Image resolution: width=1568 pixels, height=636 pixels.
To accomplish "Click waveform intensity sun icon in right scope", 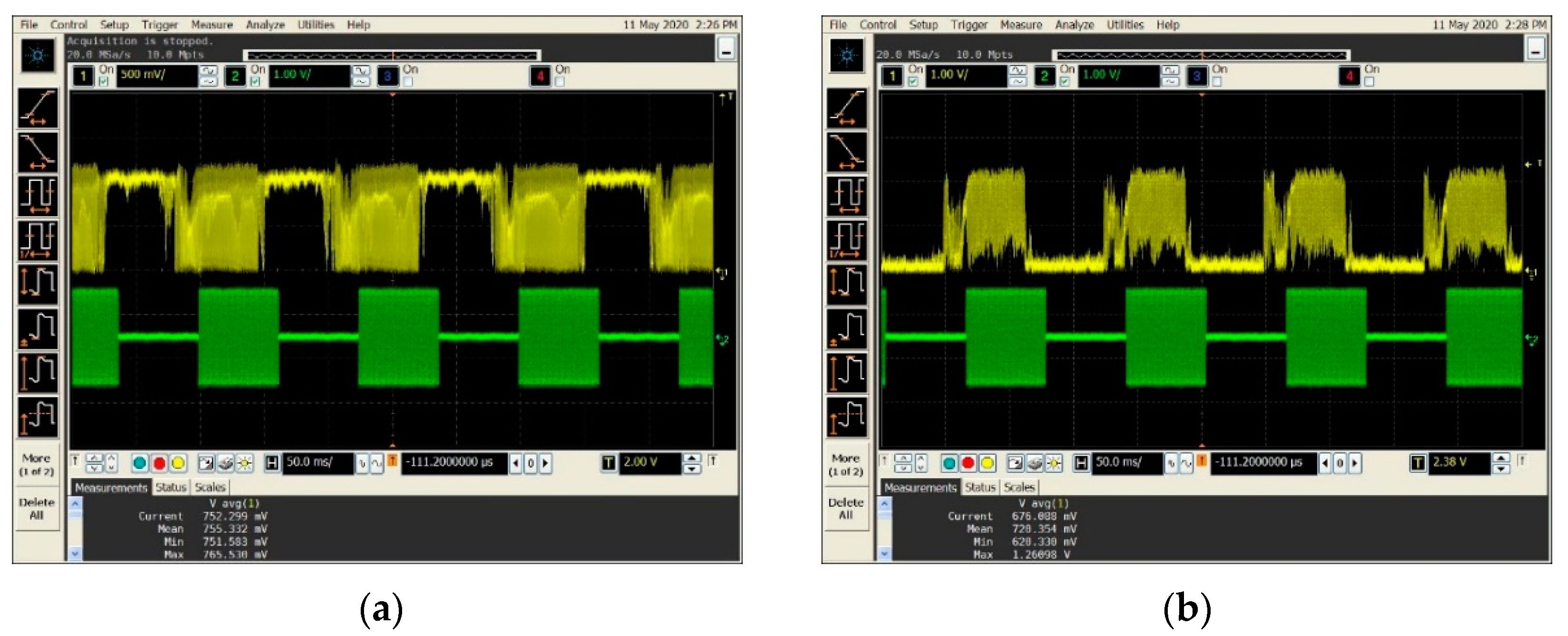I will tap(1054, 464).
